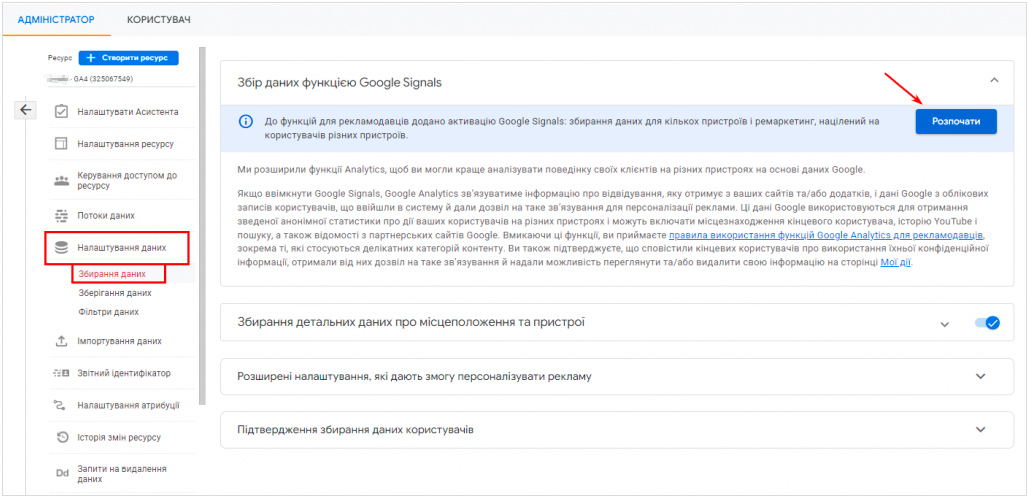The image size is (1028, 498).
Task: Click the upload icon for Імпортування даних
Action: click(x=62, y=341)
